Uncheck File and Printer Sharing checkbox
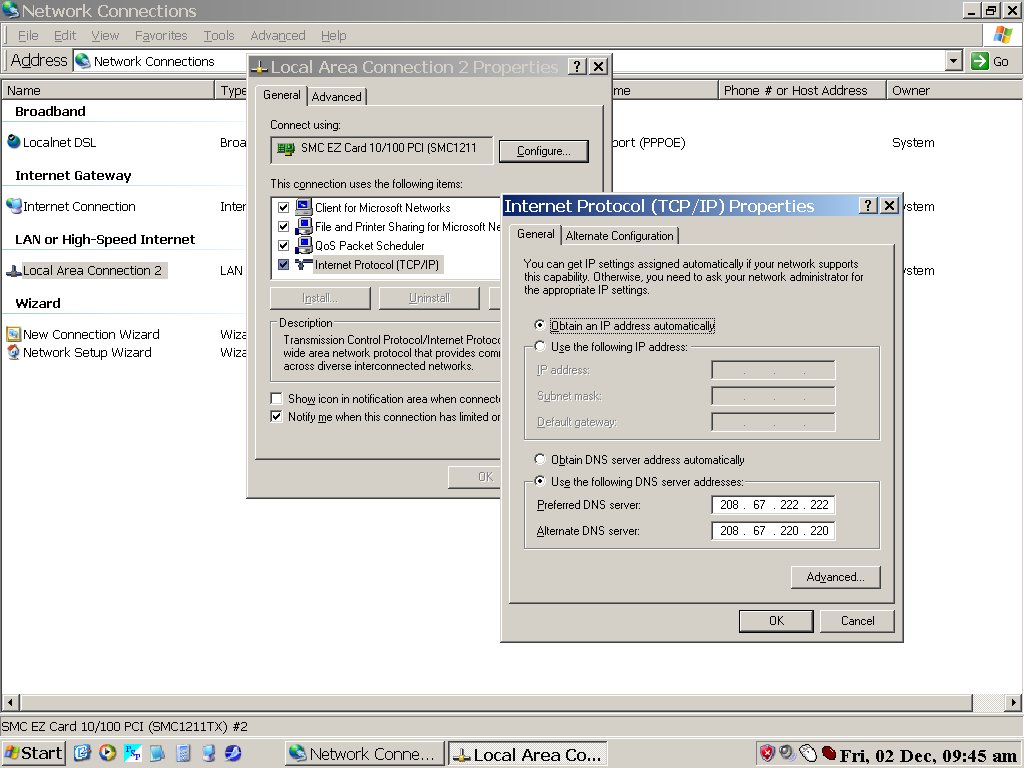1024x768 pixels. click(283, 227)
